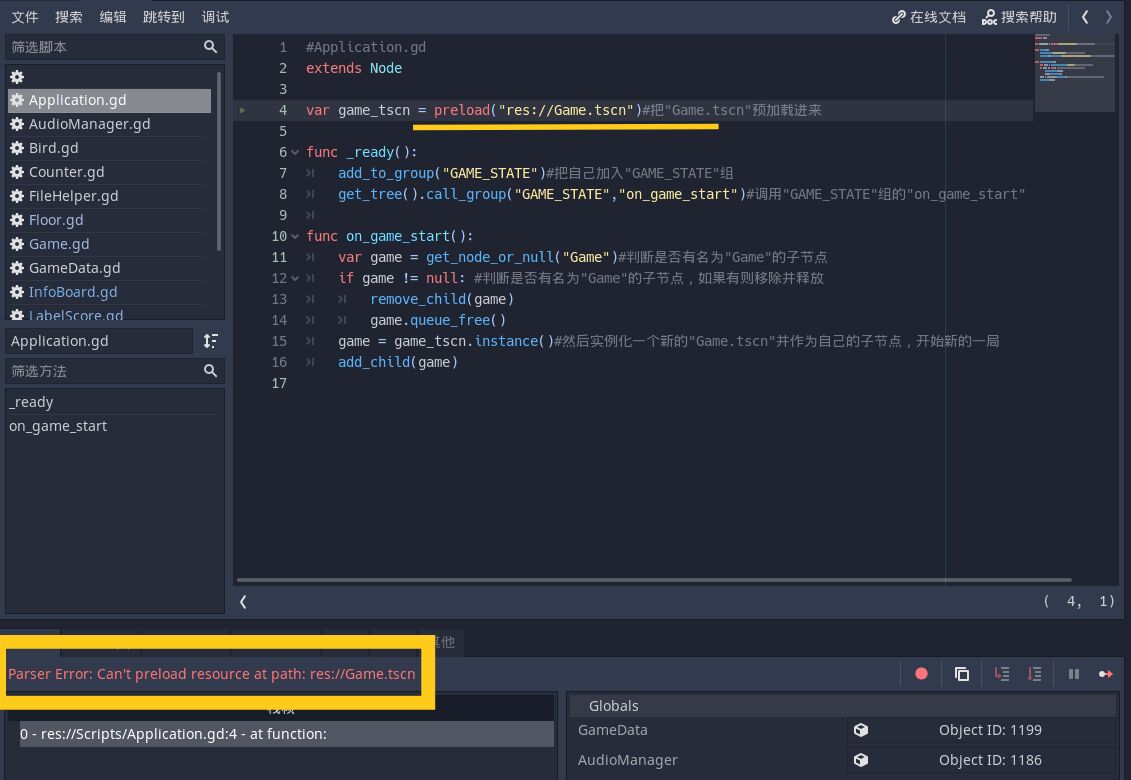Click the GameData global label
The height and width of the screenshot is (780, 1131).
[612, 730]
